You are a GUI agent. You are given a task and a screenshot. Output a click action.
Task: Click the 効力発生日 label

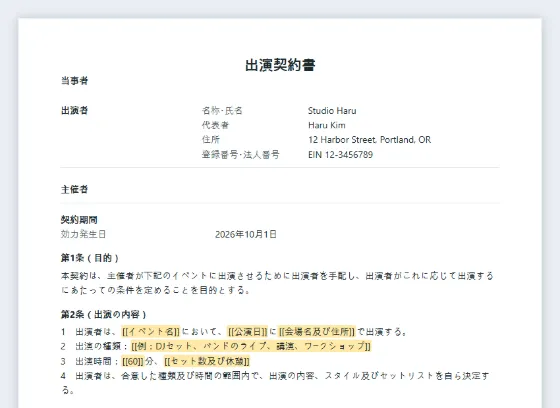(83, 234)
